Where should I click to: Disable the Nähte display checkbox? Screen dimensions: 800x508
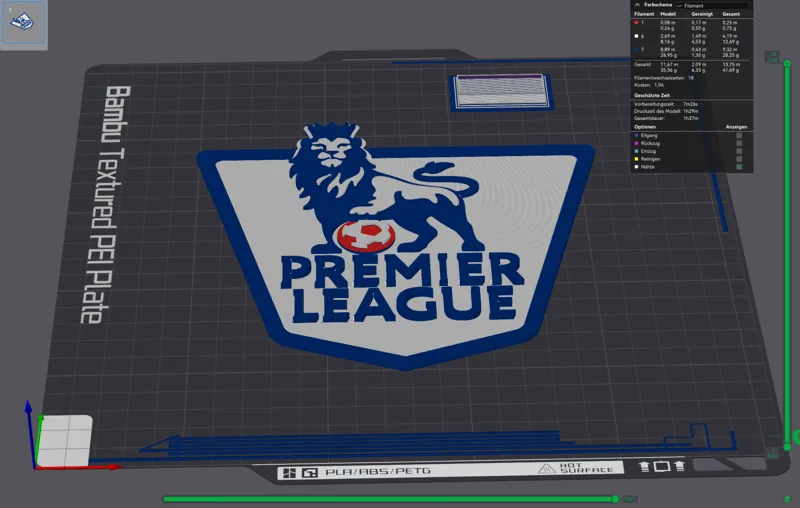coord(739,167)
